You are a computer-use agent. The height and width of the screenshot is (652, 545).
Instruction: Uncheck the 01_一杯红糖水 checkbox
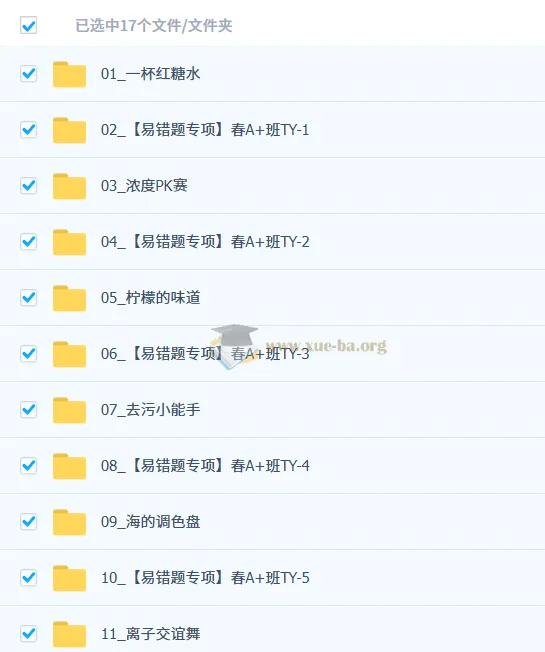pos(29,74)
